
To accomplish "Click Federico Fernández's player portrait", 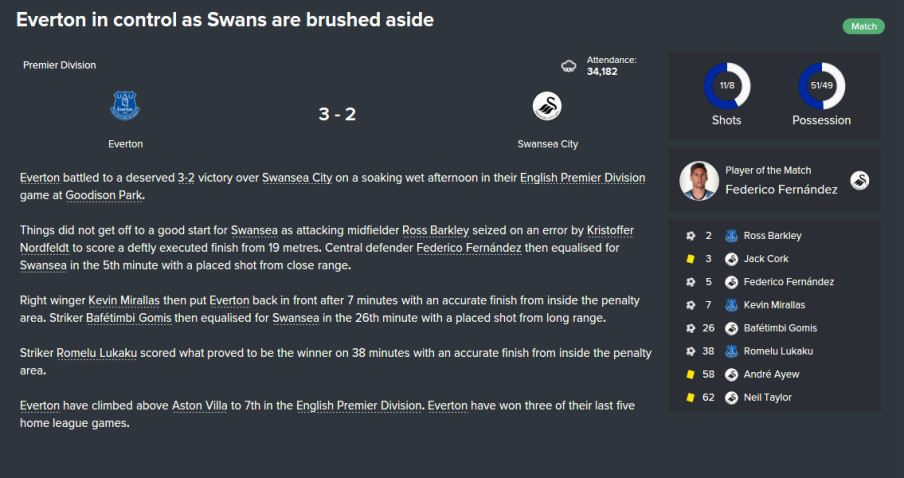I will (x=699, y=180).
